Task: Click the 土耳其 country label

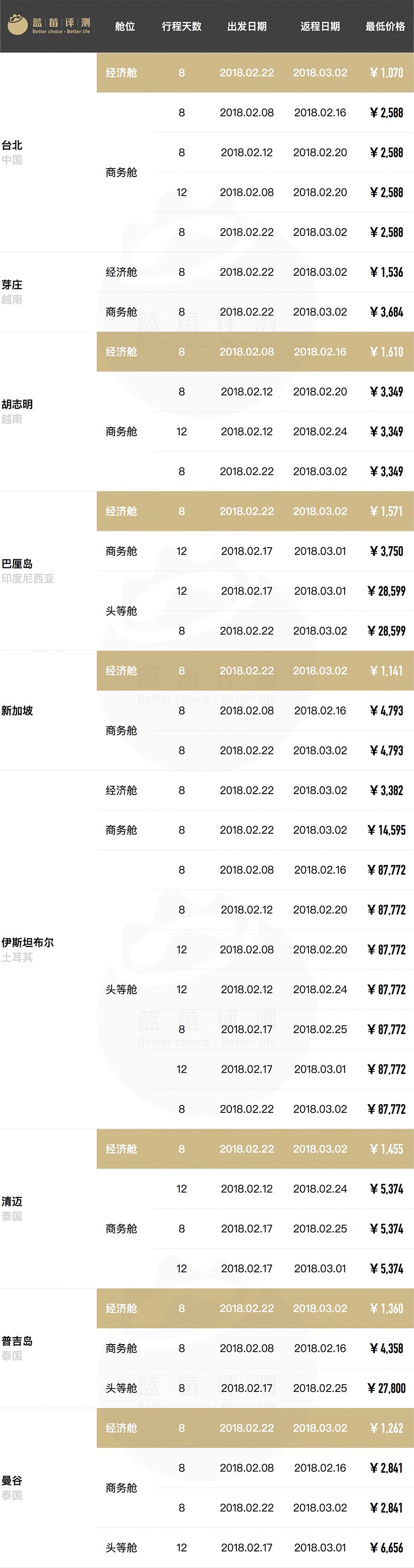Action: 17,957
